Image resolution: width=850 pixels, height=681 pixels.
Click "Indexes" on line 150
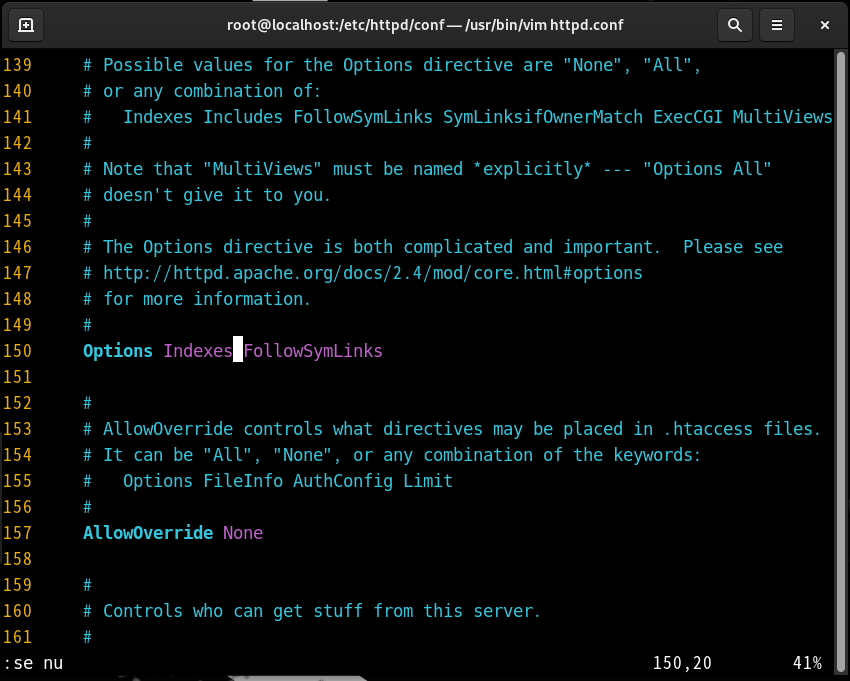coord(198,351)
